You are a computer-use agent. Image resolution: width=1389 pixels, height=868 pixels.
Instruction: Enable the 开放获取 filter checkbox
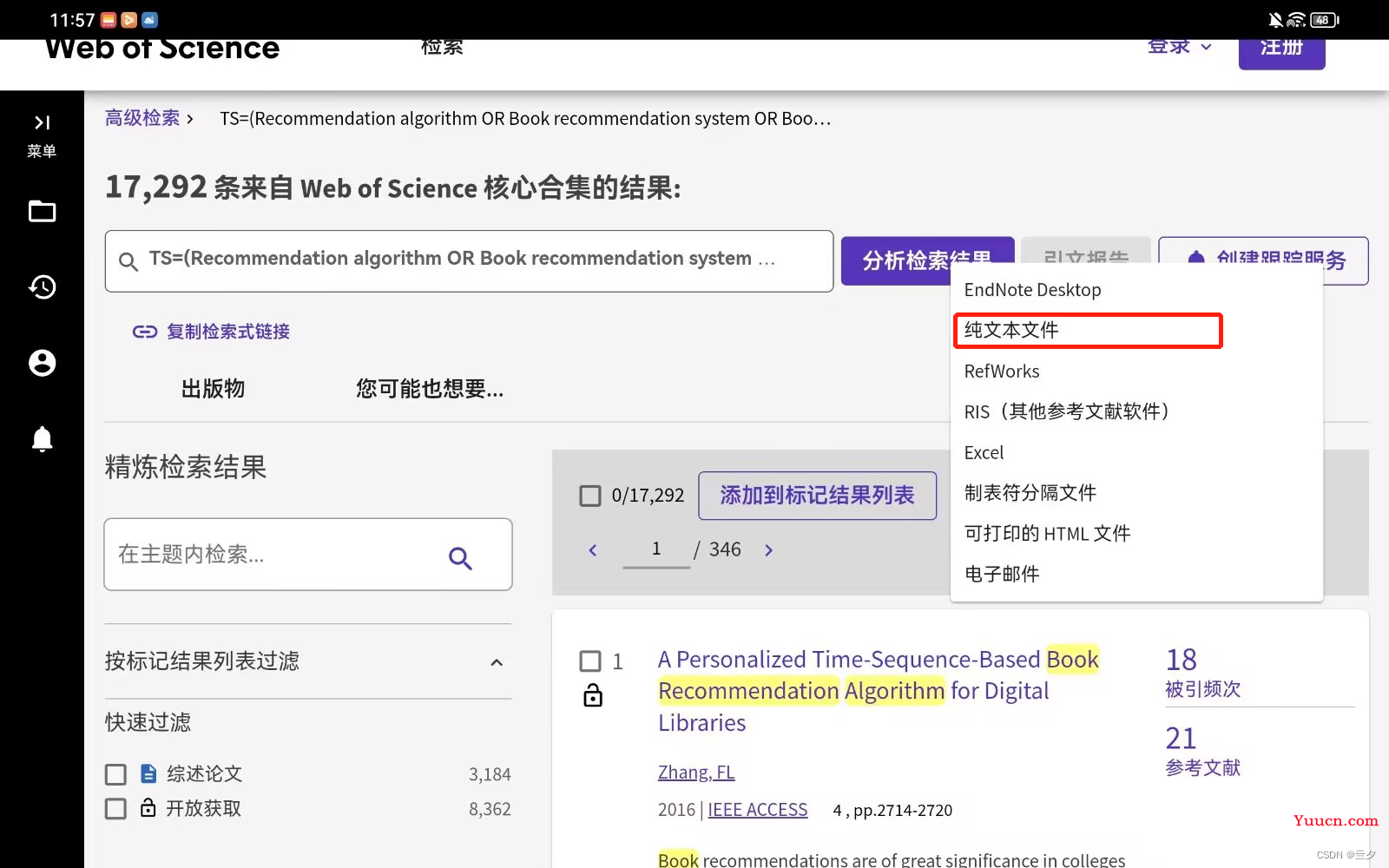[115, 809]
